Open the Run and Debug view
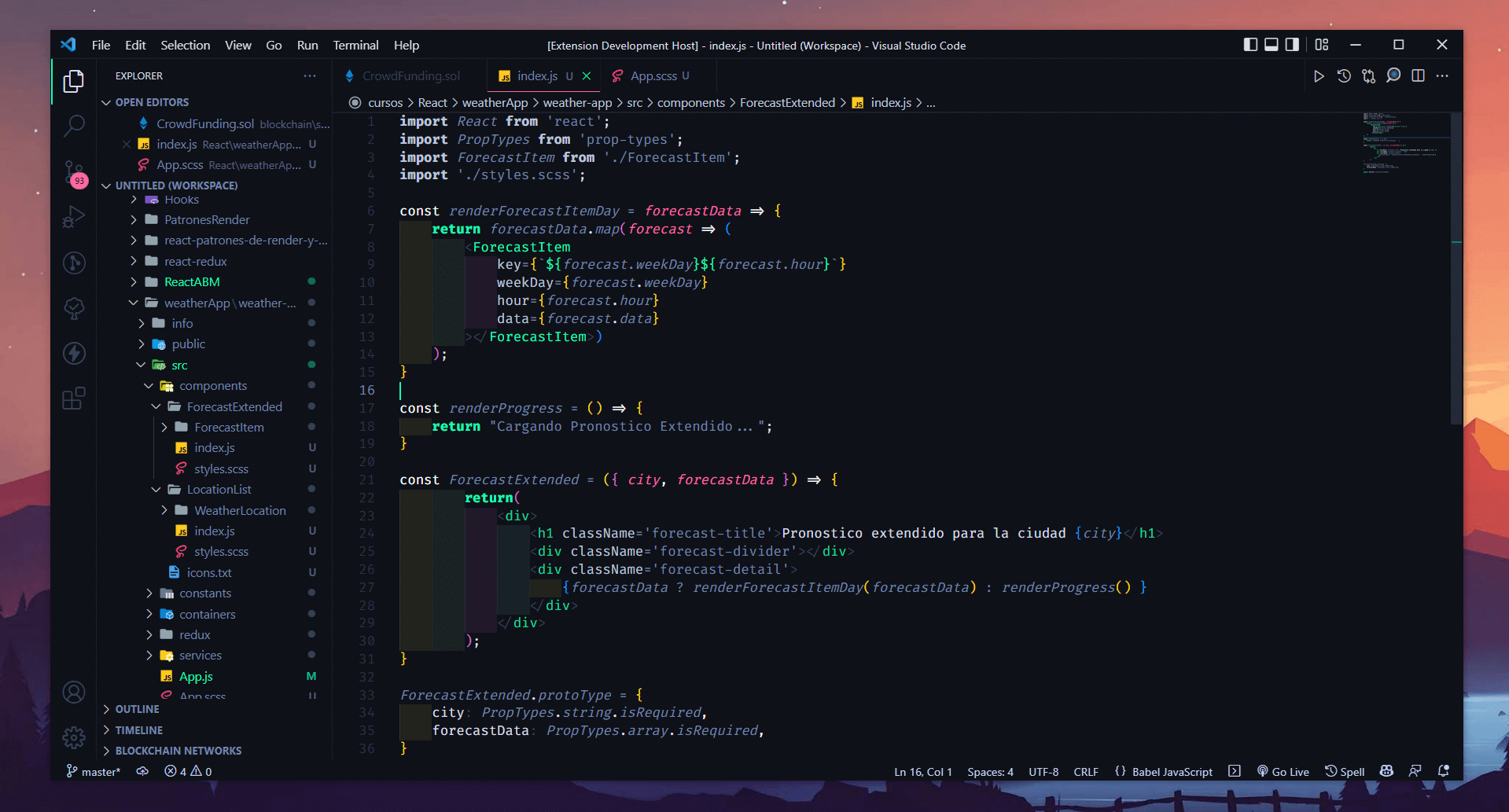This screenshot has height=812, width=1509. 74,216
